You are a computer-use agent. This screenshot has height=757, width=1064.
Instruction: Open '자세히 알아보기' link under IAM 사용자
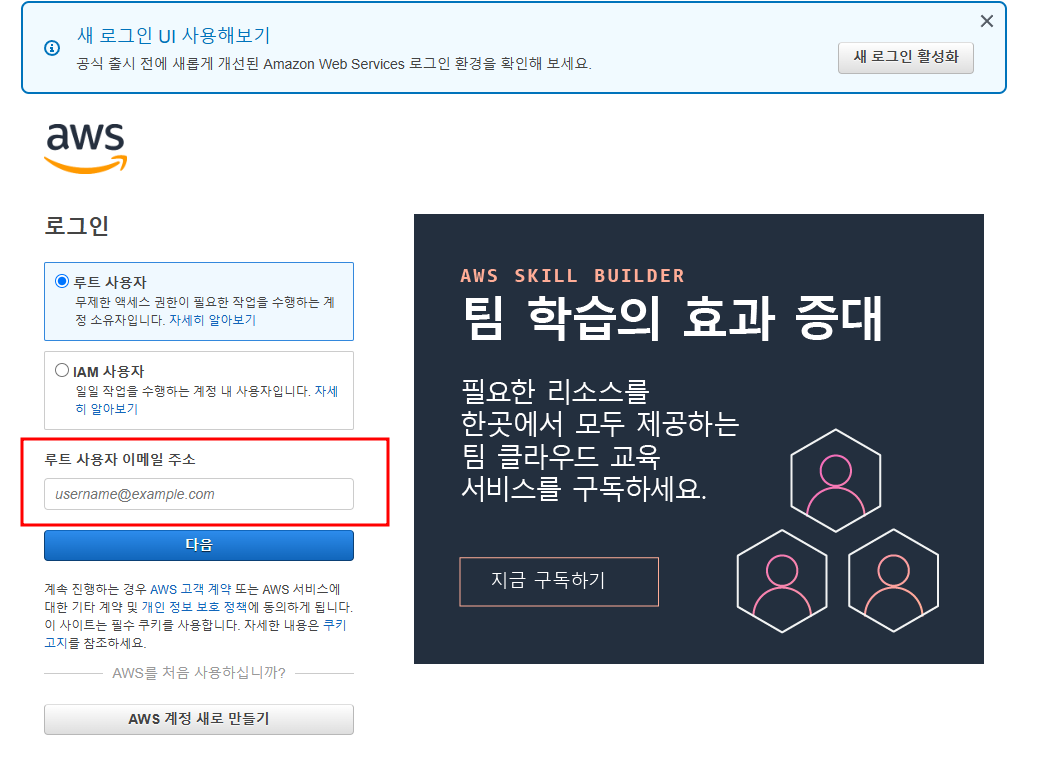click(x=326, y=391)
